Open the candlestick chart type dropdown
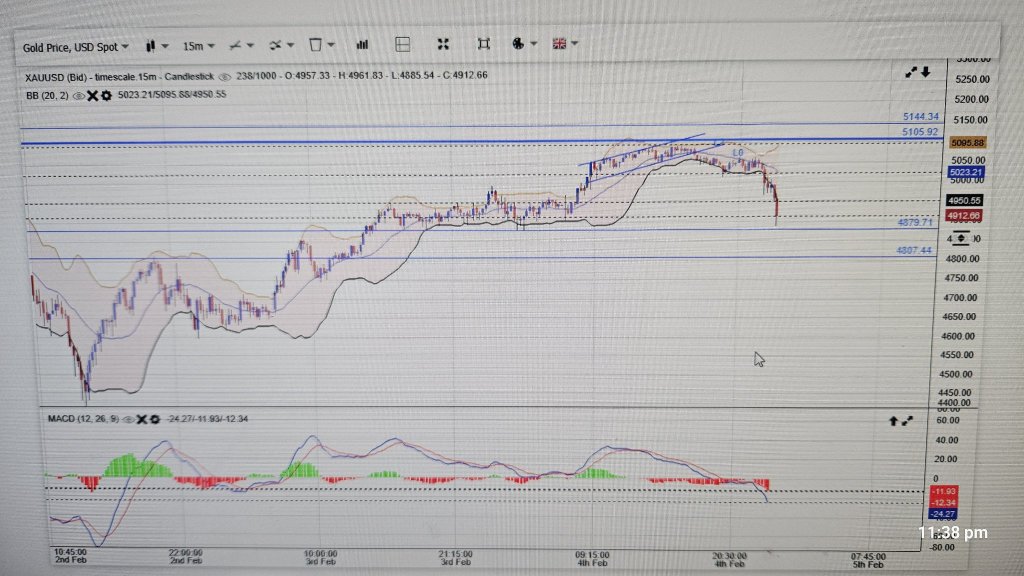The height and width of the screenshot is (576, 1024). pos(157,46)
